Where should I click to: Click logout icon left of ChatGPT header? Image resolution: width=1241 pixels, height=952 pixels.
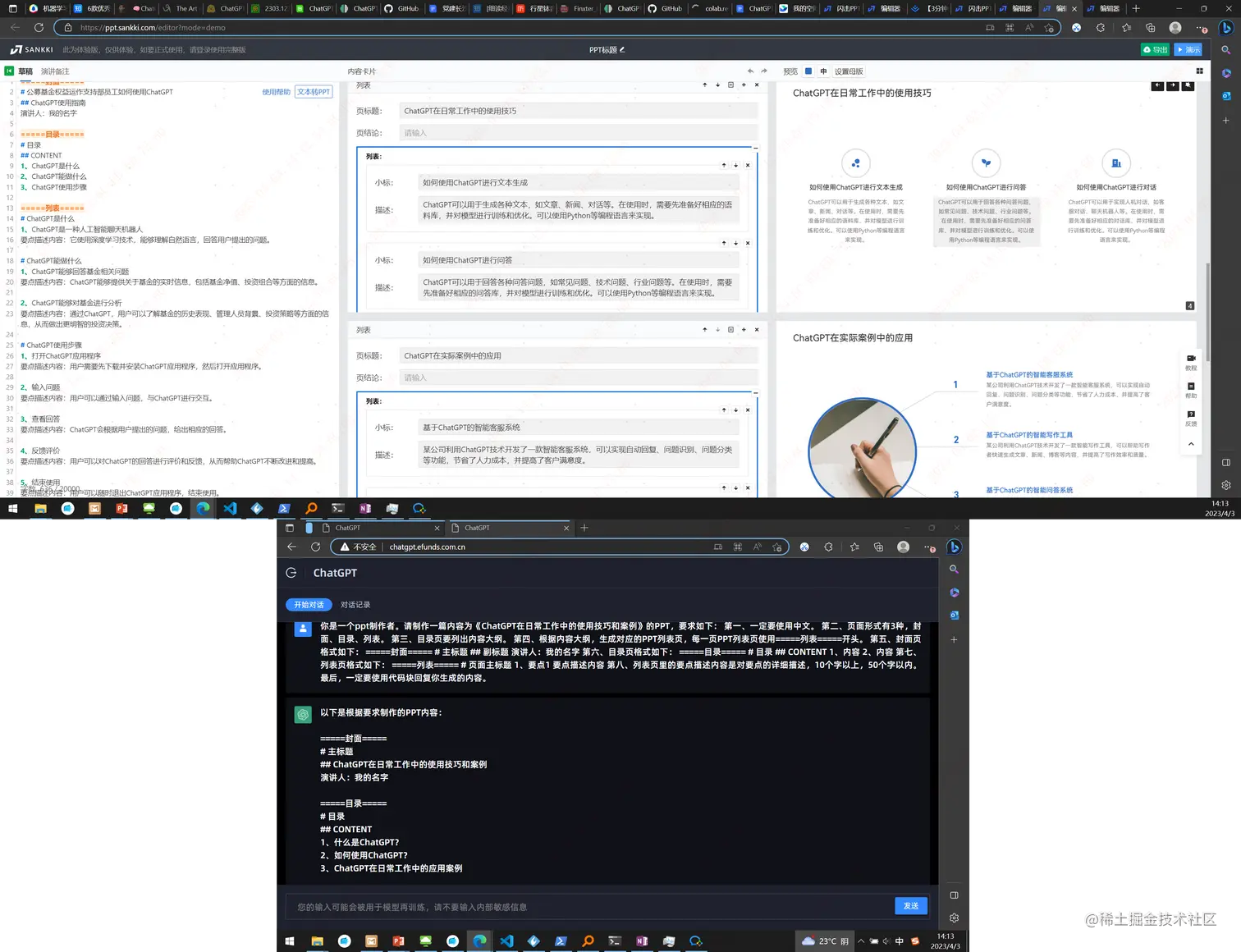coord(291,573)
